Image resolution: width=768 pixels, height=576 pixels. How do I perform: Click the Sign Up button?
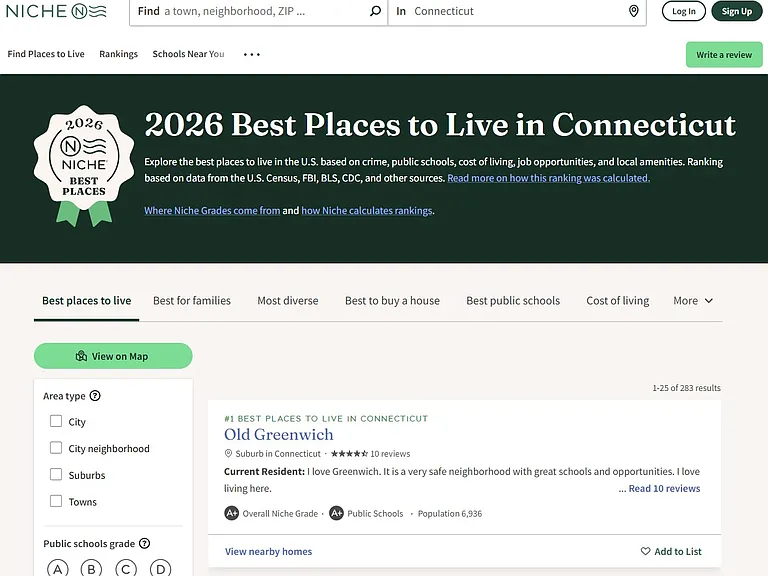(737, 11)
